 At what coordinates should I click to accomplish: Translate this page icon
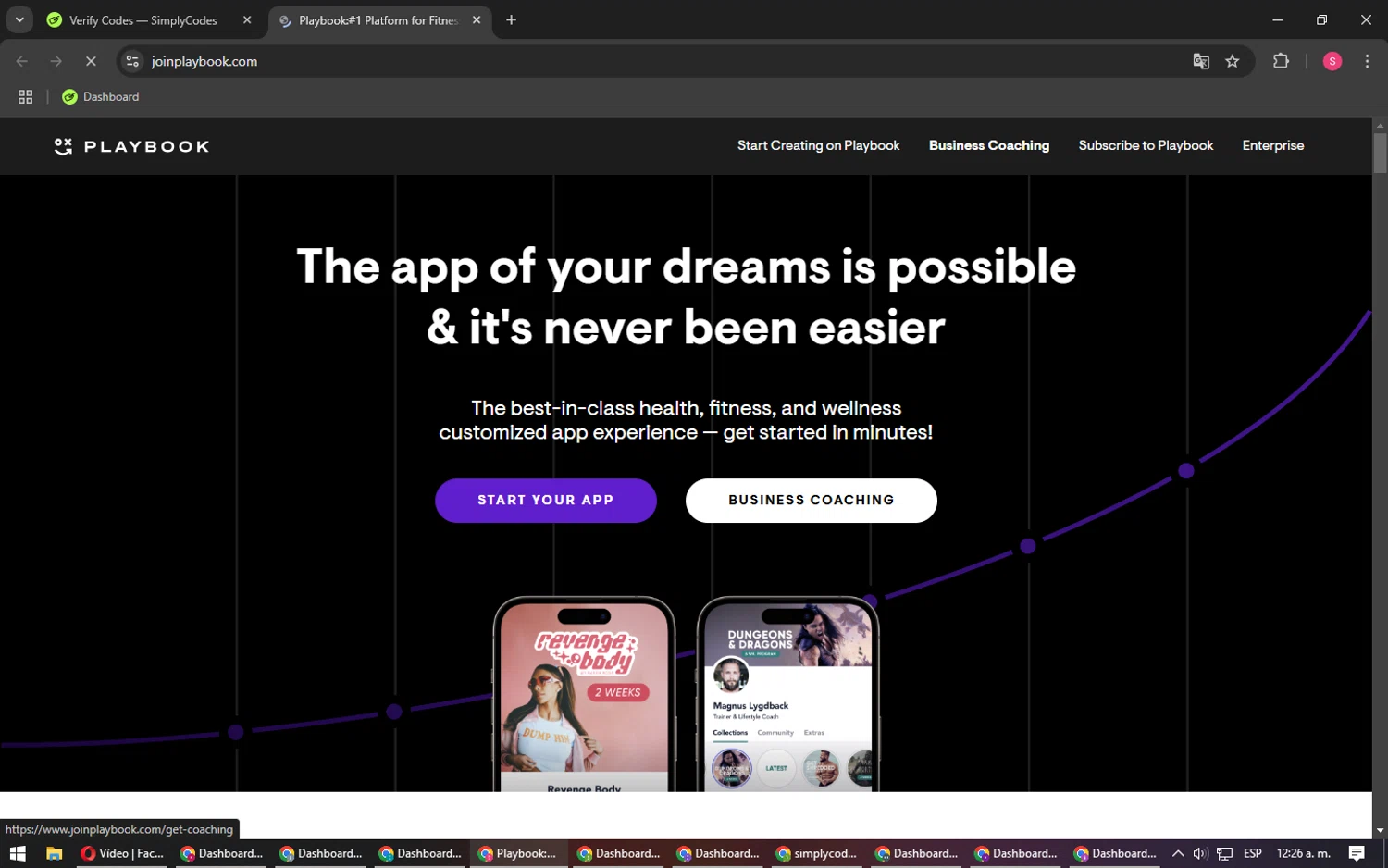(x=1201, y=61)
